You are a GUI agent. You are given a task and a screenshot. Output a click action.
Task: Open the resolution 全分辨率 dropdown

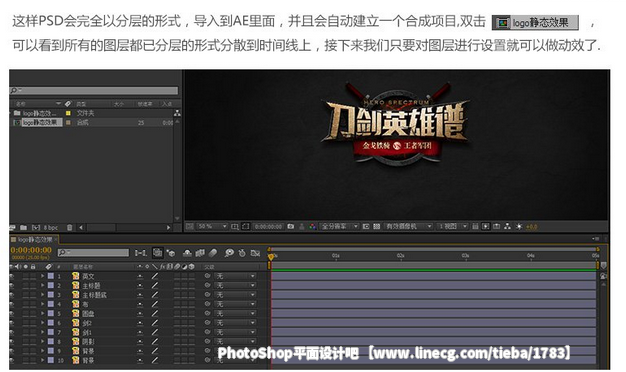[x=339, y=226]
